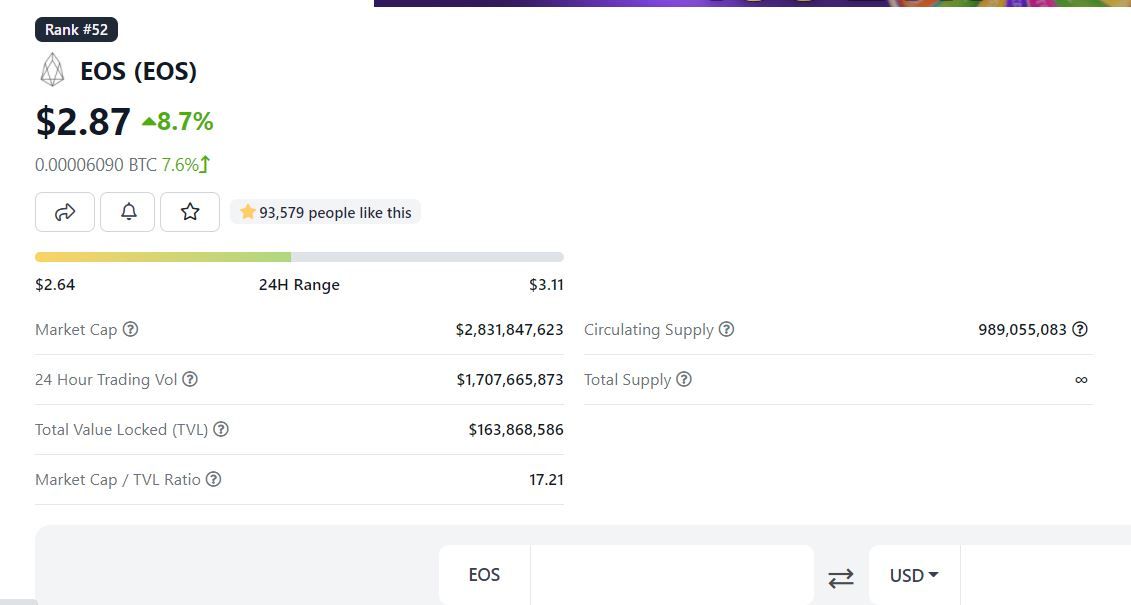Click Total Supply help icon
1131x605 pixels.
[684, 379]
